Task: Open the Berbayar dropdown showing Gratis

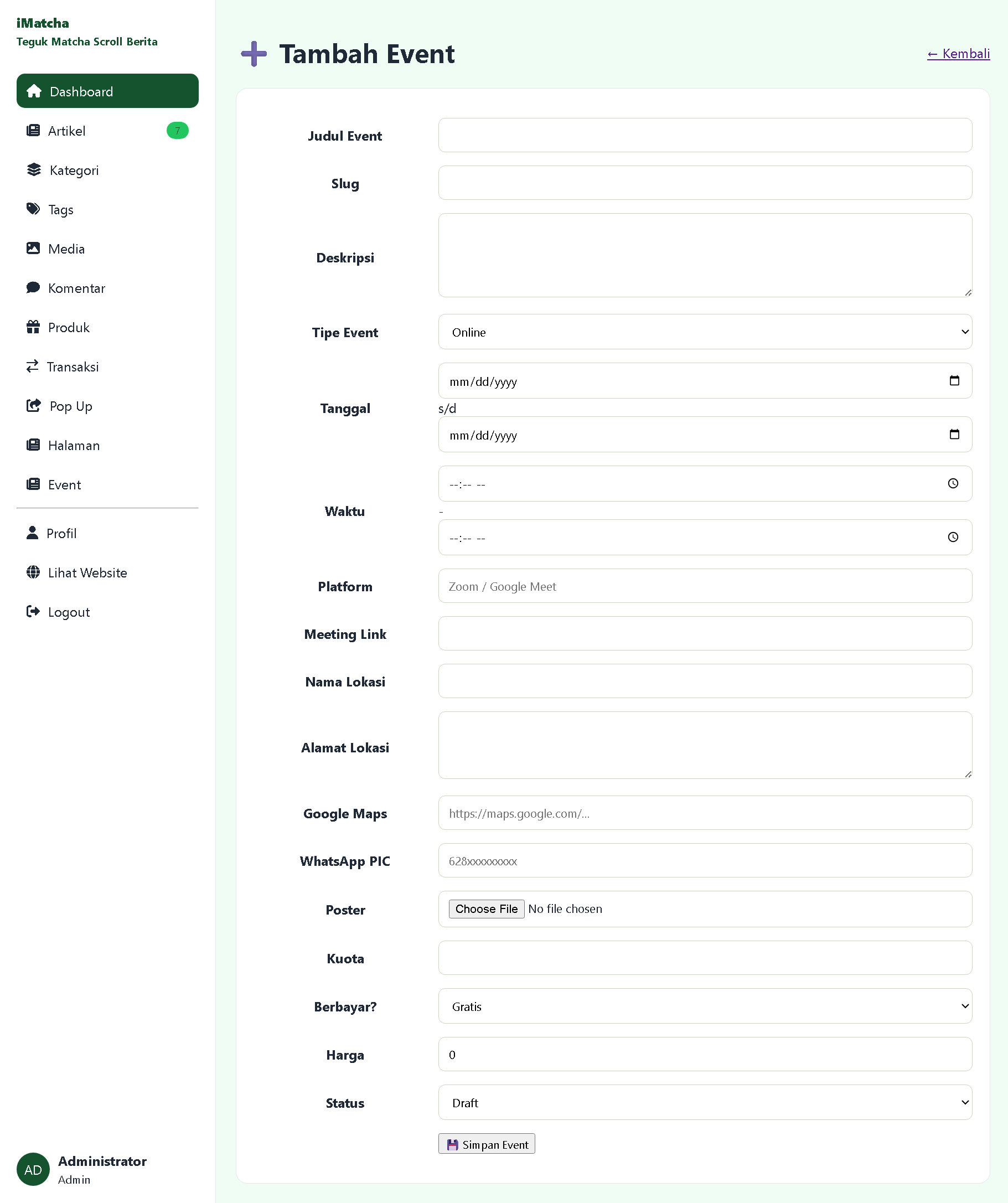Action: (705, 1006)
